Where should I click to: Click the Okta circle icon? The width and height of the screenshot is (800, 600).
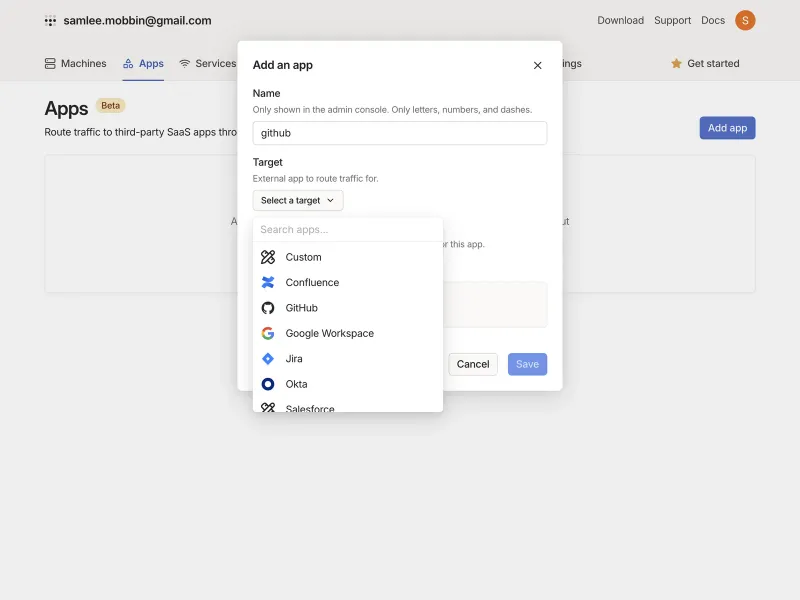coord(268,384)
